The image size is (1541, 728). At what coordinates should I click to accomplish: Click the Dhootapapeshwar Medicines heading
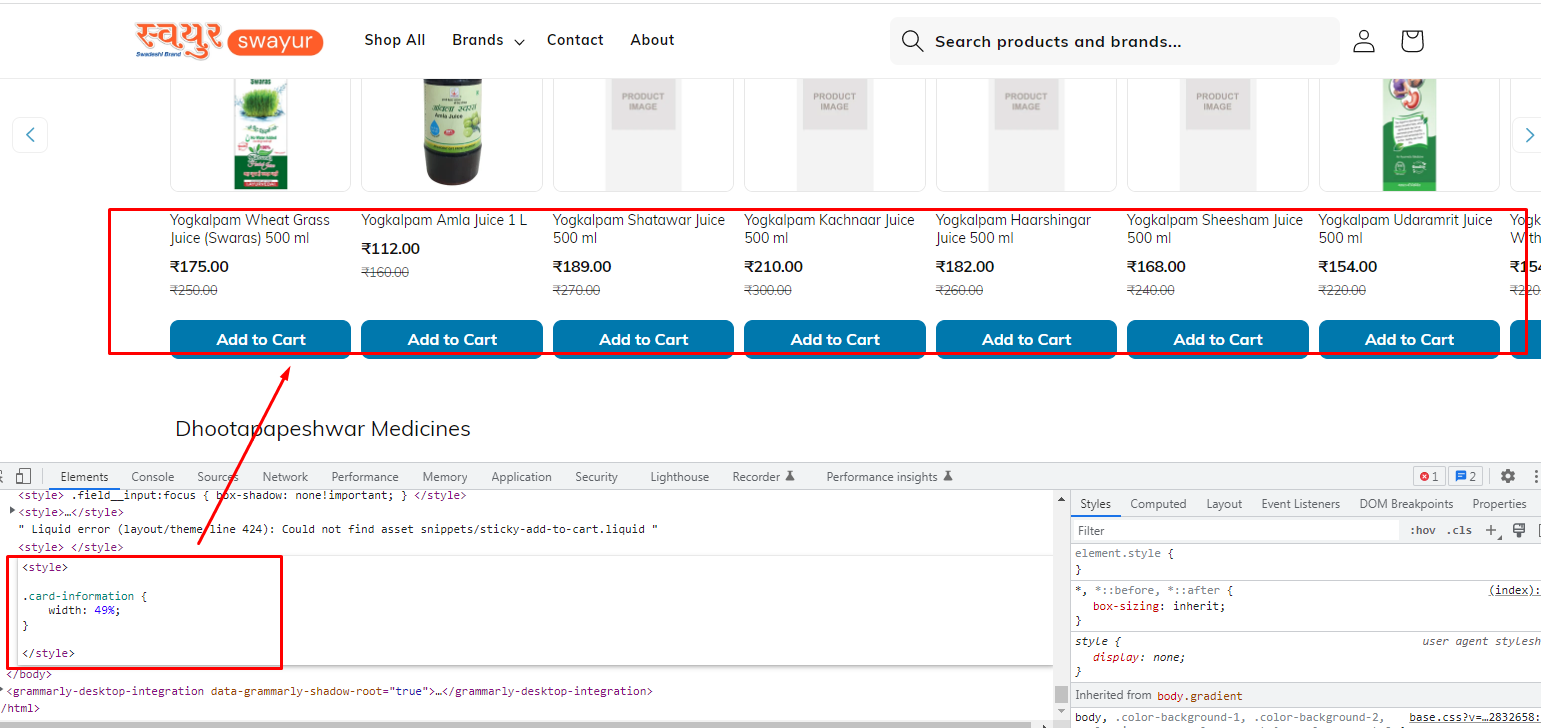coord(323,429)
